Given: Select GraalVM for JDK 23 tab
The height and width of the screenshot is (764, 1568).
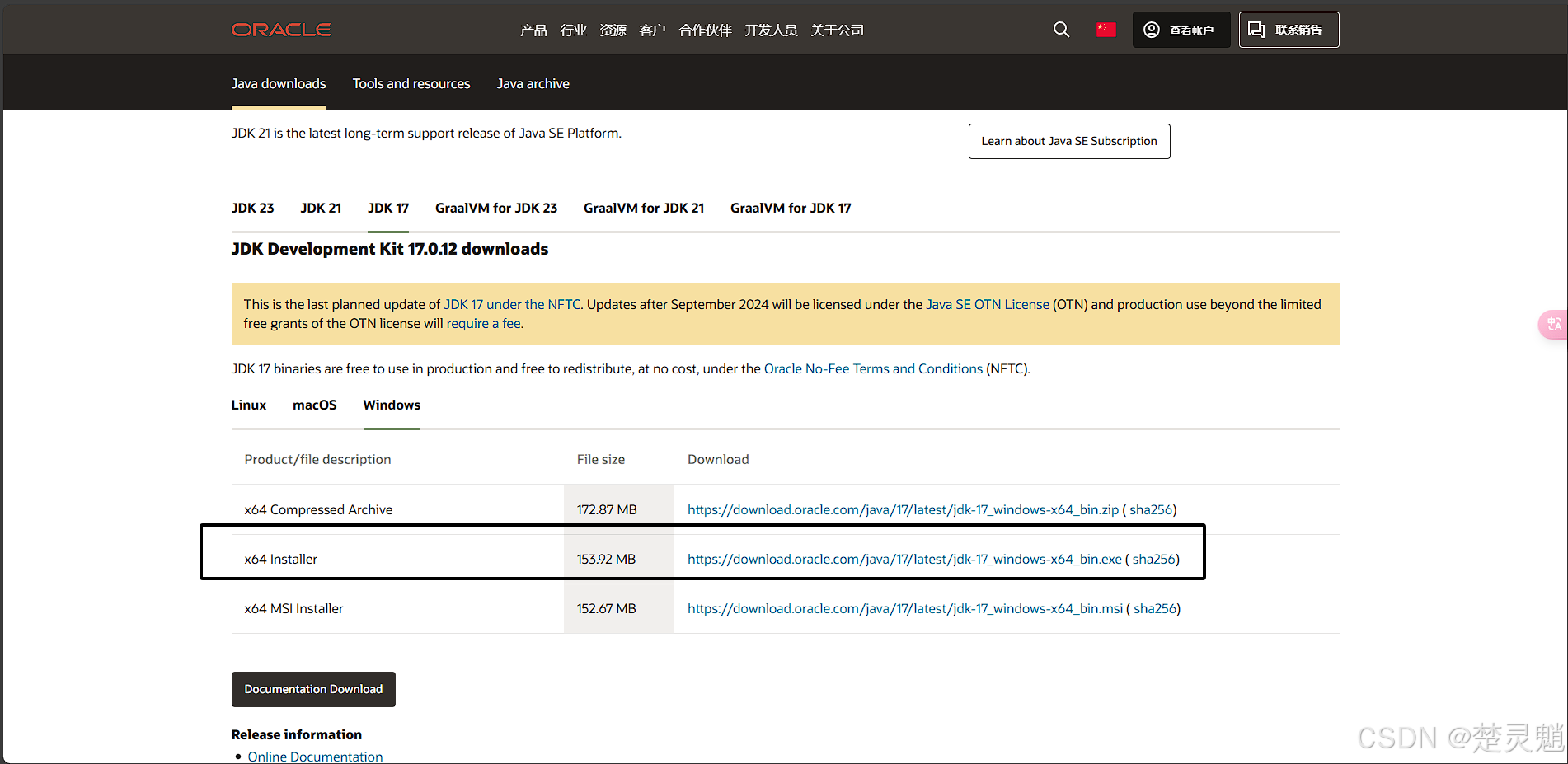Looking at the screenshot, I should (496, 208).
